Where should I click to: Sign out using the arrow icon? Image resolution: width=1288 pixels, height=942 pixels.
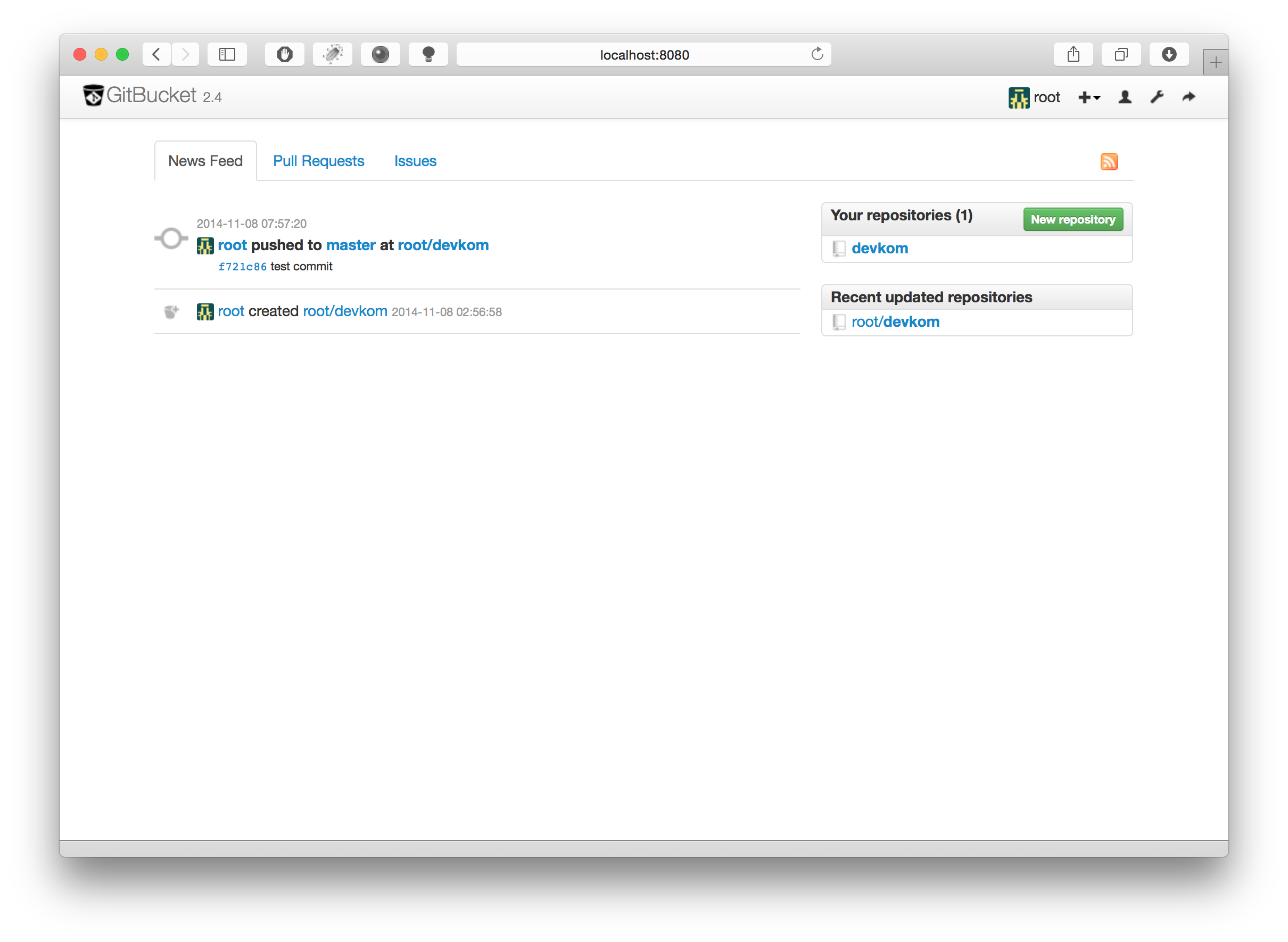click(1188, 97)
